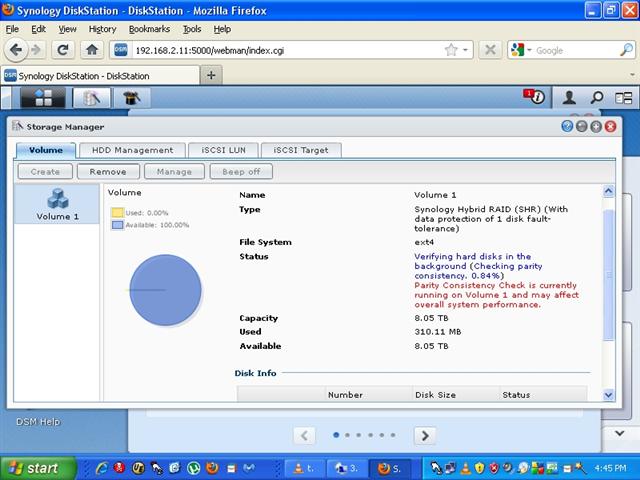Click the Remove volume button
Viewport: 640px width, 480px height.
click(108, 172)
